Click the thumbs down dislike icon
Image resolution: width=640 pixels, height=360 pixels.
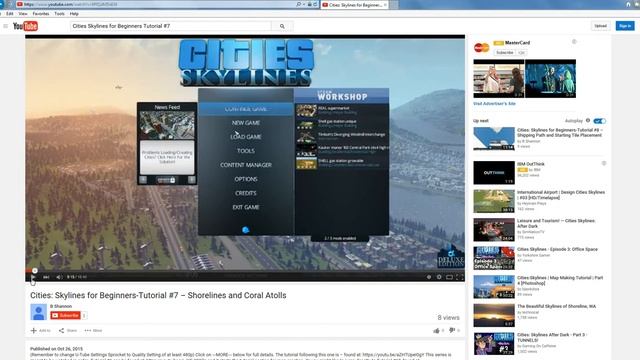(452, 330)
